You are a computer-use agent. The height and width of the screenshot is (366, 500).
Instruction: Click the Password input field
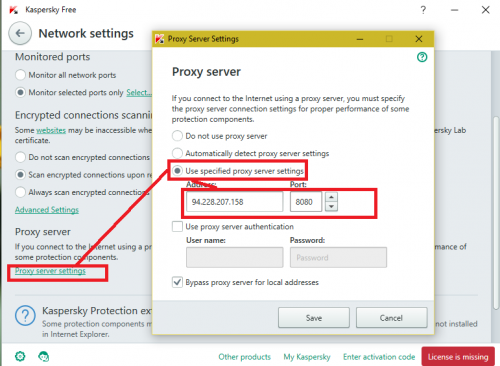pyautogui.click(x=338, y=257)
